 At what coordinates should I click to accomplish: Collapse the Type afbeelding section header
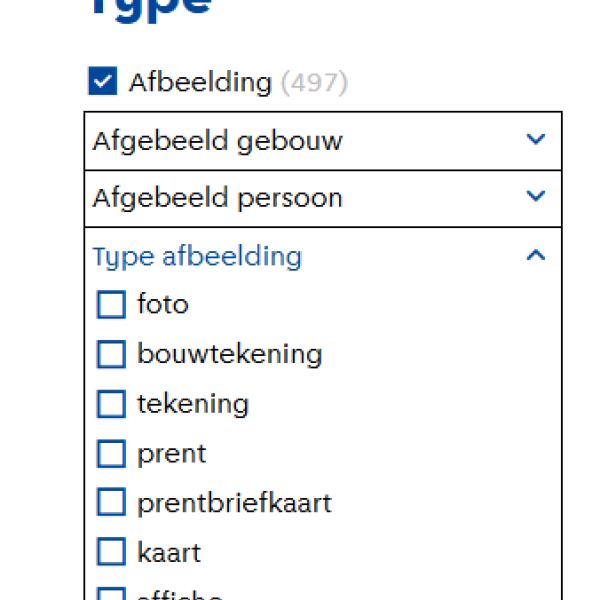(197, 256)
